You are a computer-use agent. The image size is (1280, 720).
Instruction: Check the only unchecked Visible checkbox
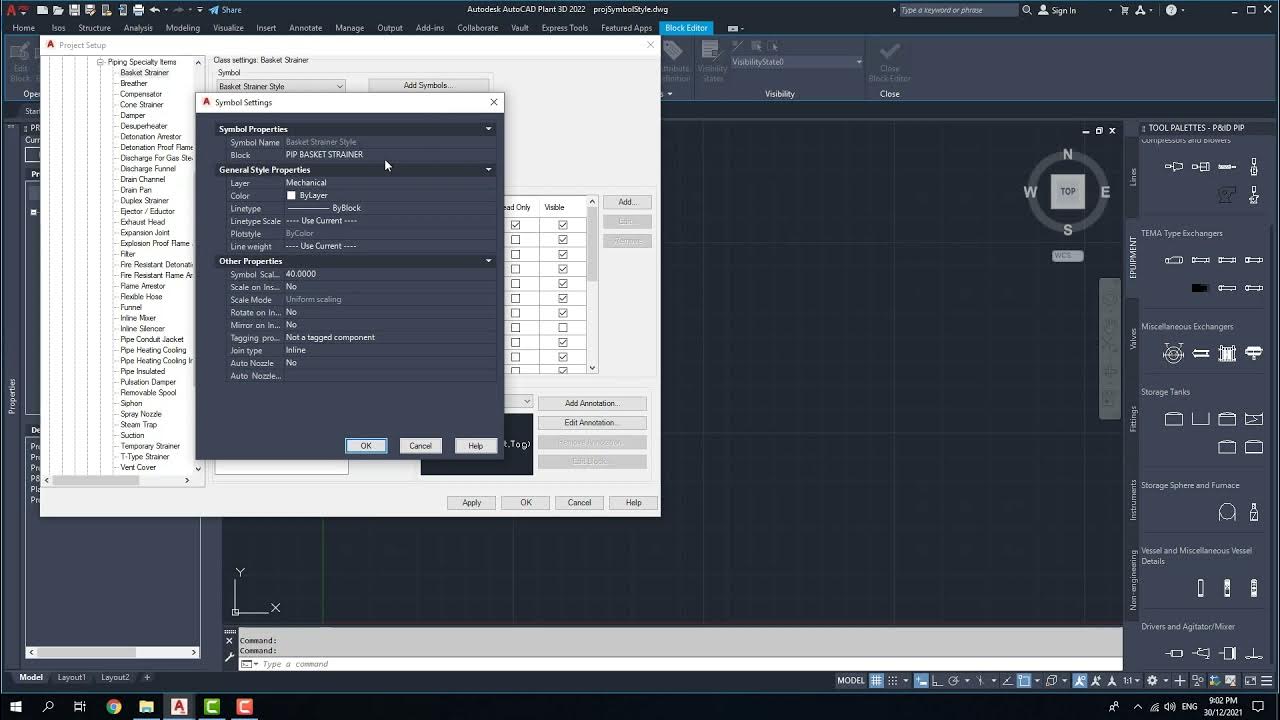click(x=563, y=327)
